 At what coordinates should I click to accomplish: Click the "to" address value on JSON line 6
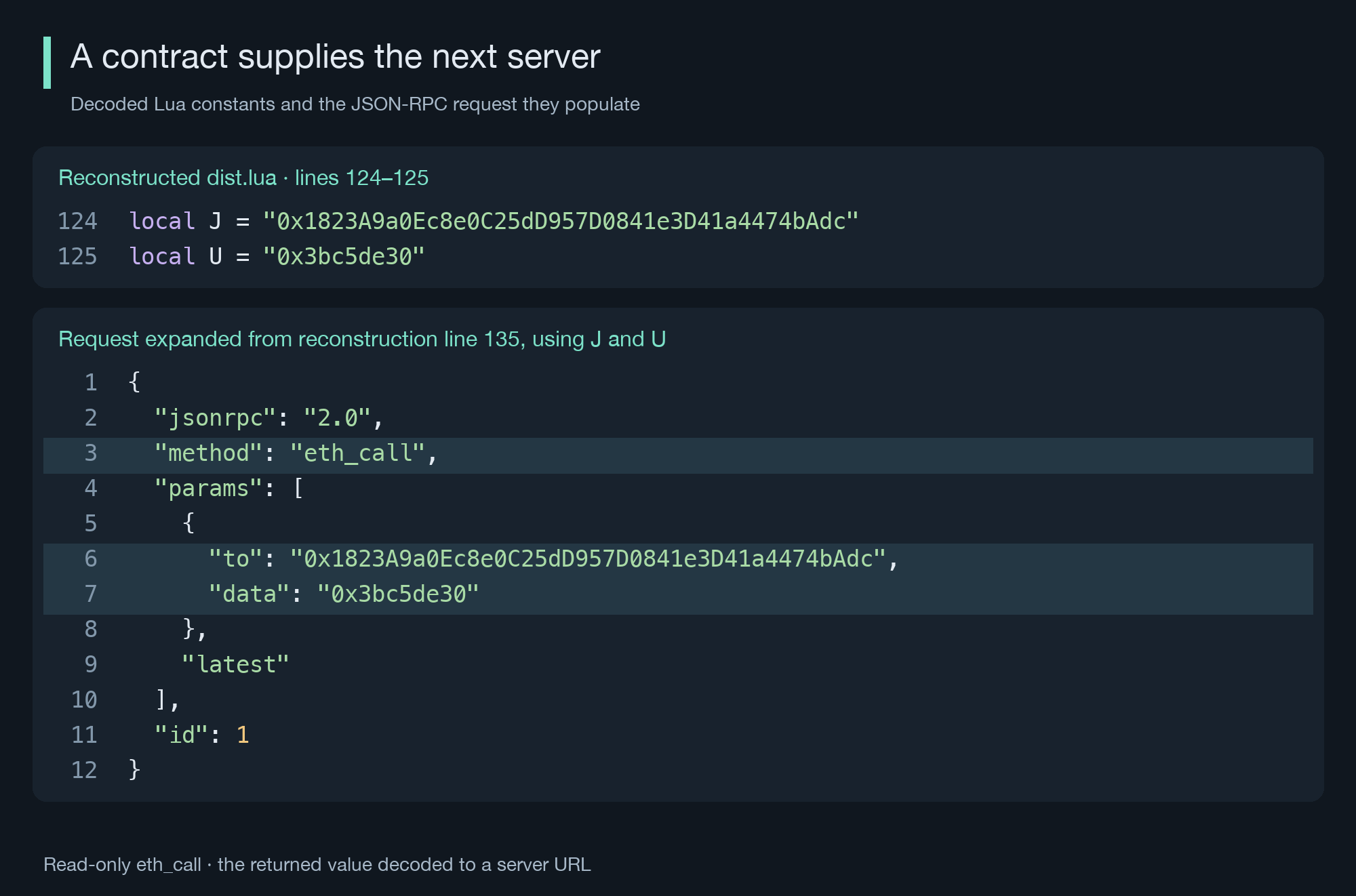click(x=588, y=558)
